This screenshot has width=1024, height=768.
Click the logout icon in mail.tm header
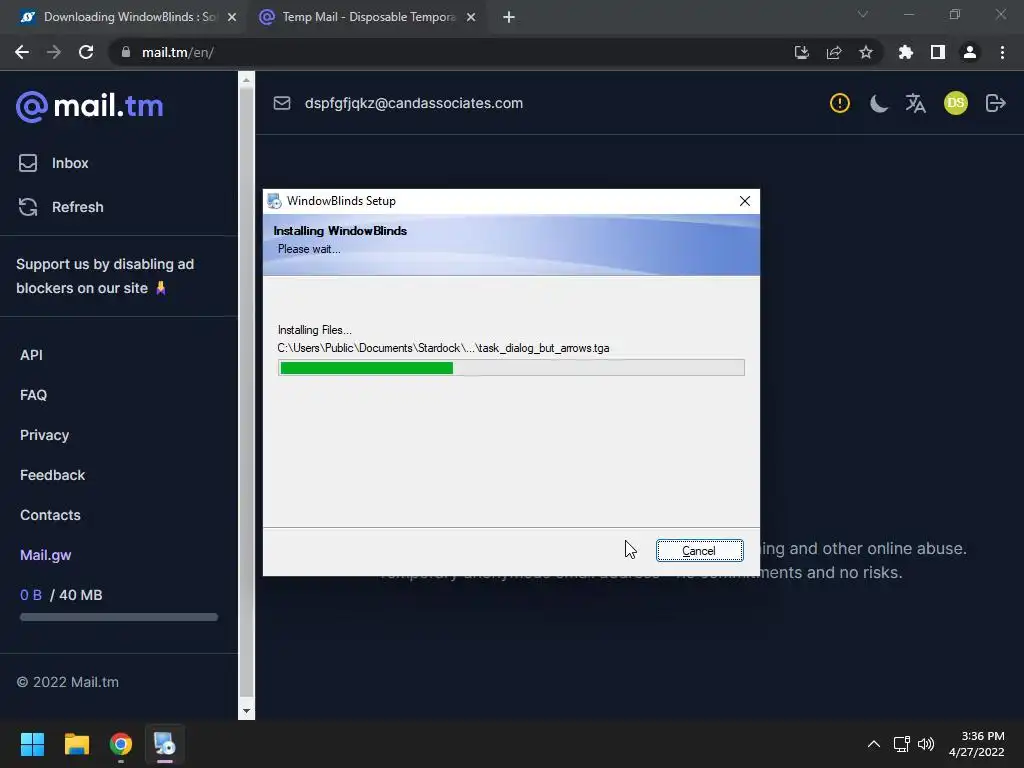[995, 103]
